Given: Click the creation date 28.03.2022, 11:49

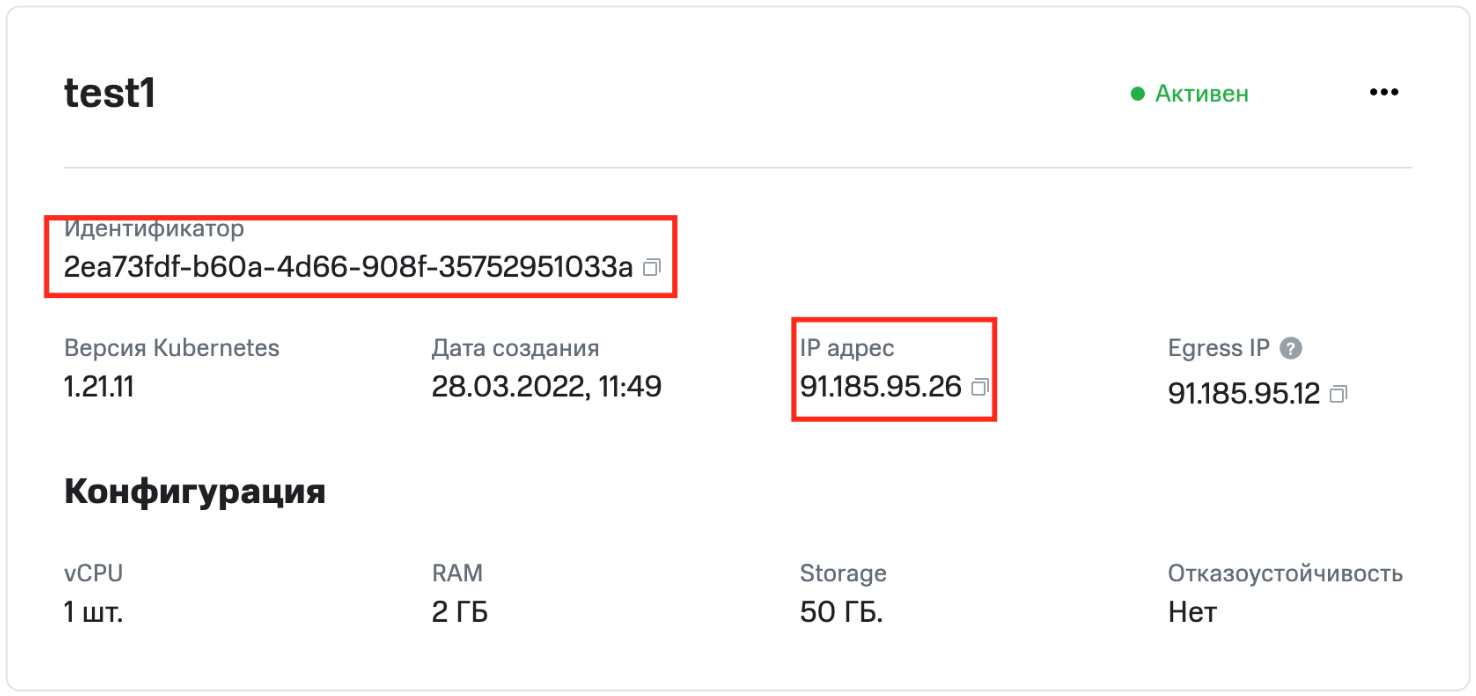Looking at the screenshot, I should 546,387.
